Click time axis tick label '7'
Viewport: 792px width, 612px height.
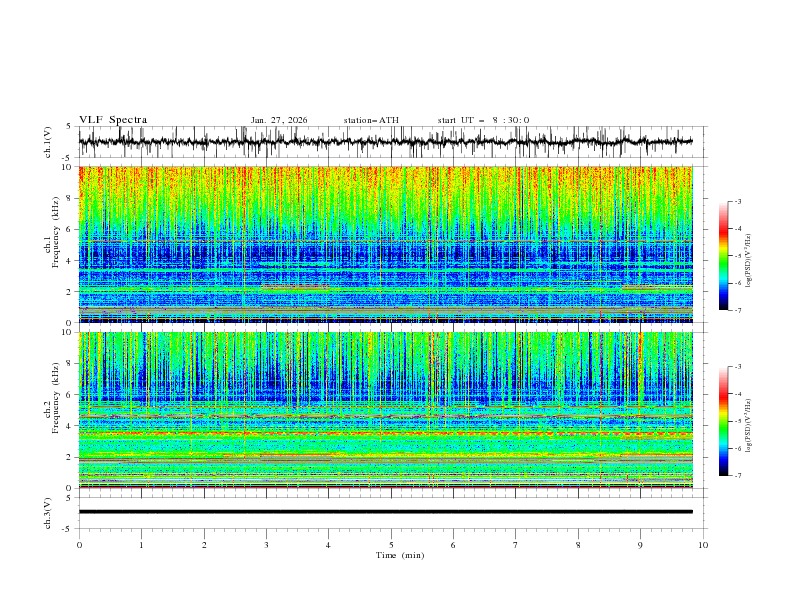(516, 545)
